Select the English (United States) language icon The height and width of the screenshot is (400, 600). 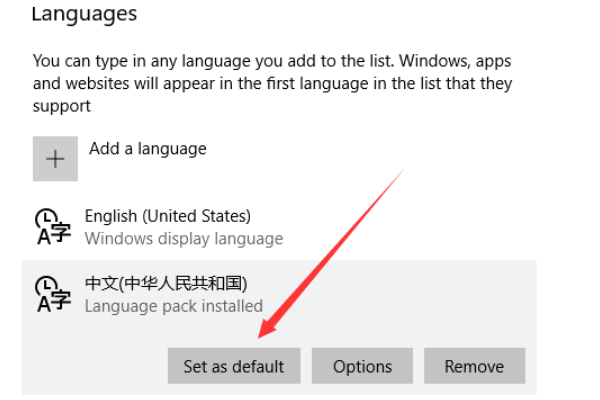[x=53, y=226]
